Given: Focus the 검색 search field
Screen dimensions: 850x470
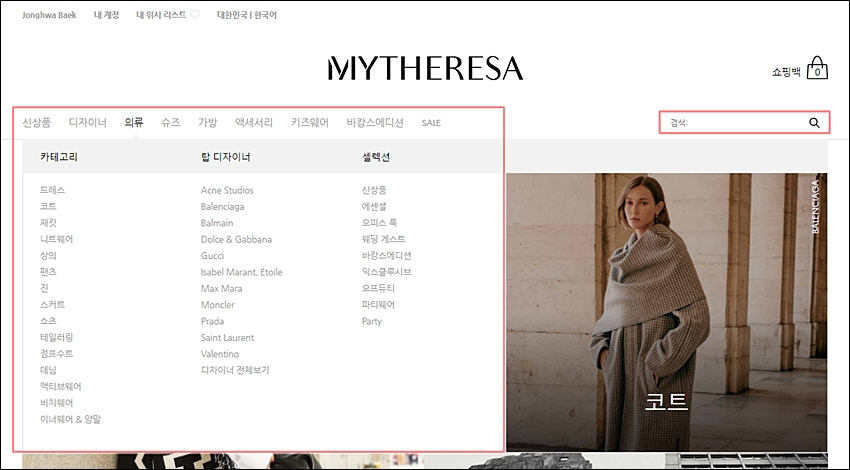Looking at the screenshot, I should point(744,123).
